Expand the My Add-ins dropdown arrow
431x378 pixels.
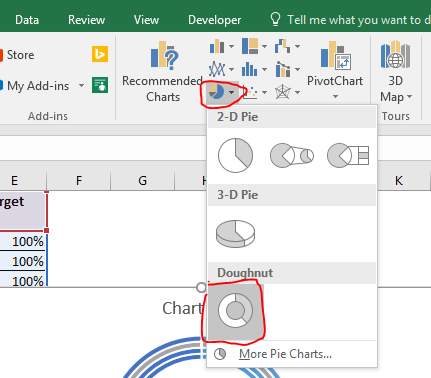pyautogui.click(x=81, y=86)
